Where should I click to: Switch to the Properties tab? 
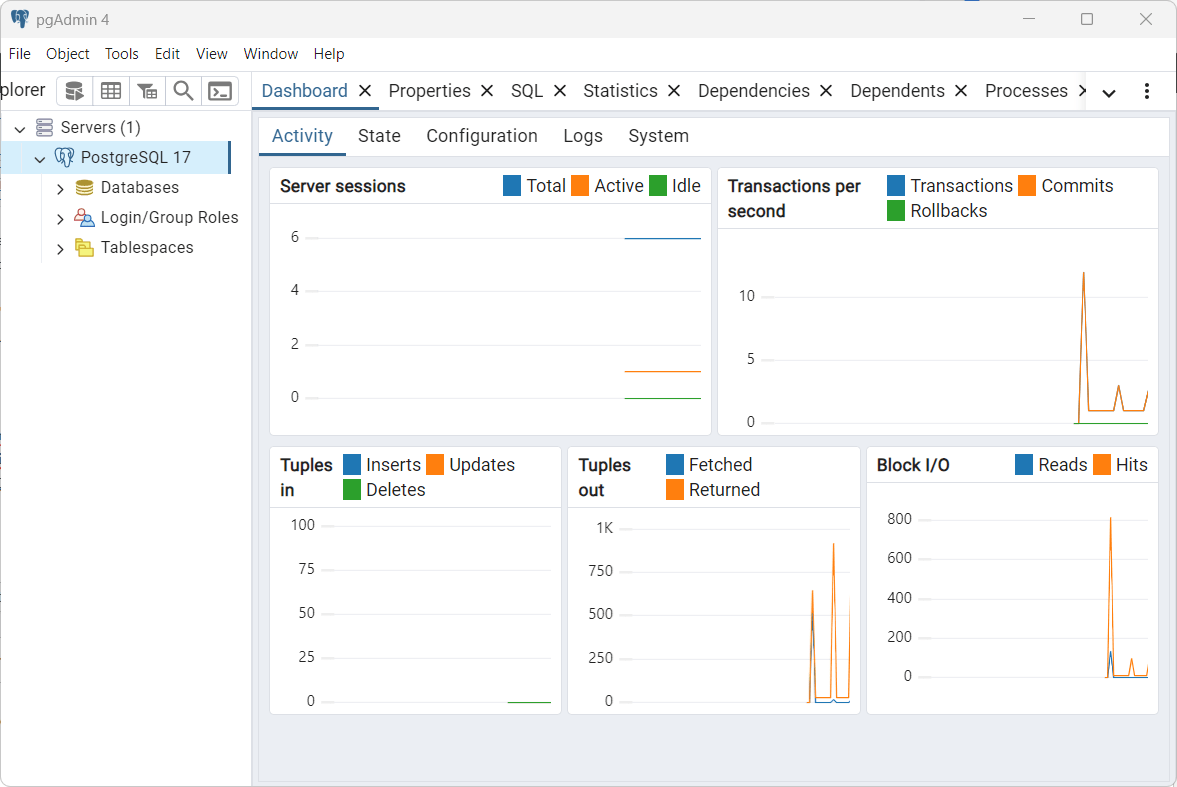(429, 91)
